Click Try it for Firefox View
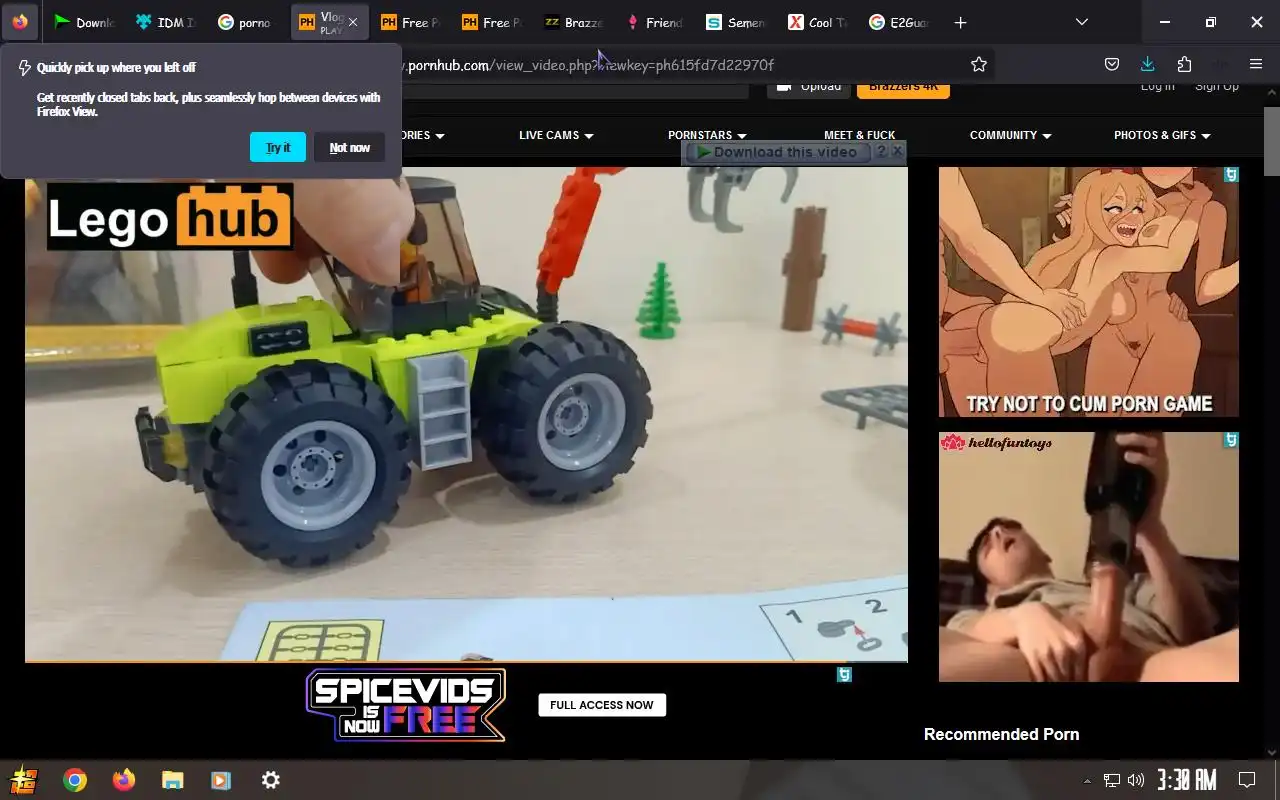 tap(278, 147)
